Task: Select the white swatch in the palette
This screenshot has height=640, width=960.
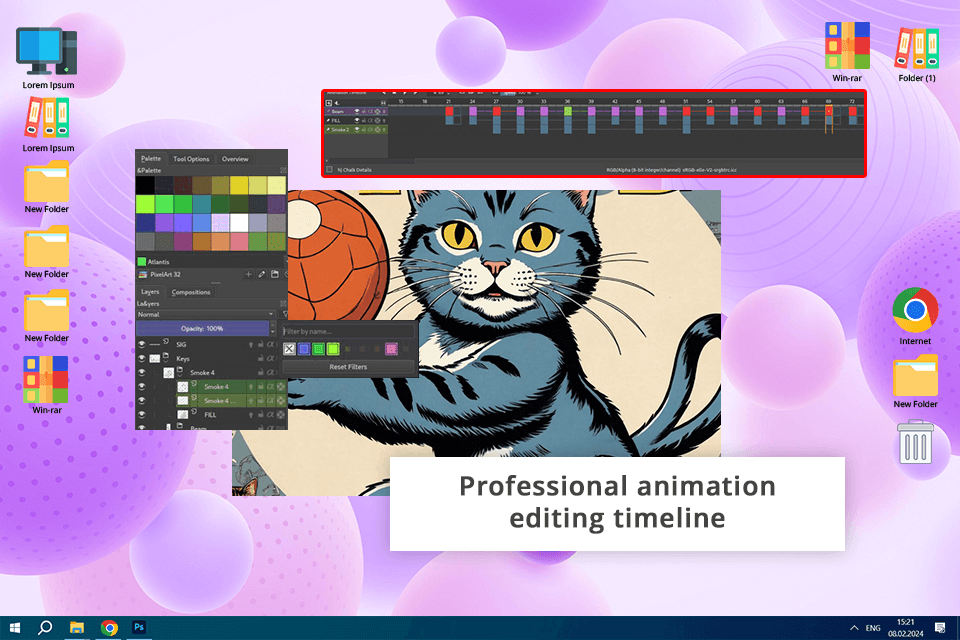Action: coord(239,222)
